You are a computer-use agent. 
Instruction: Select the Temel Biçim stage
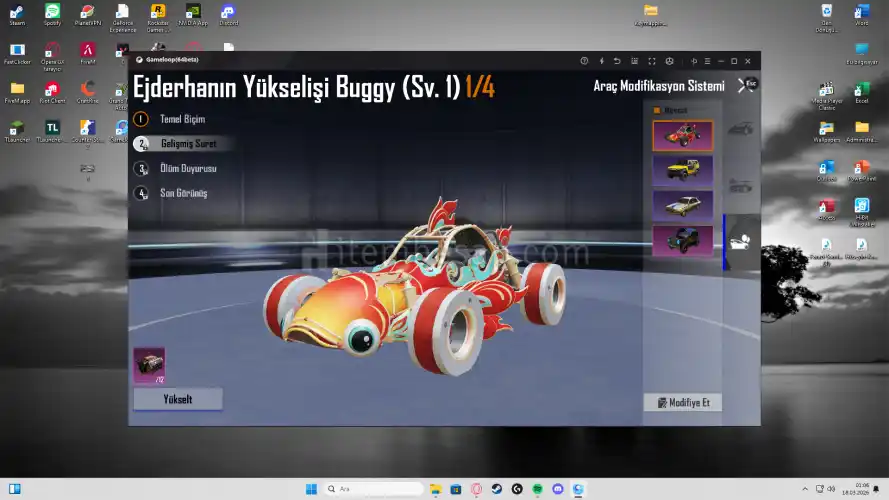(x=181, y=118)
